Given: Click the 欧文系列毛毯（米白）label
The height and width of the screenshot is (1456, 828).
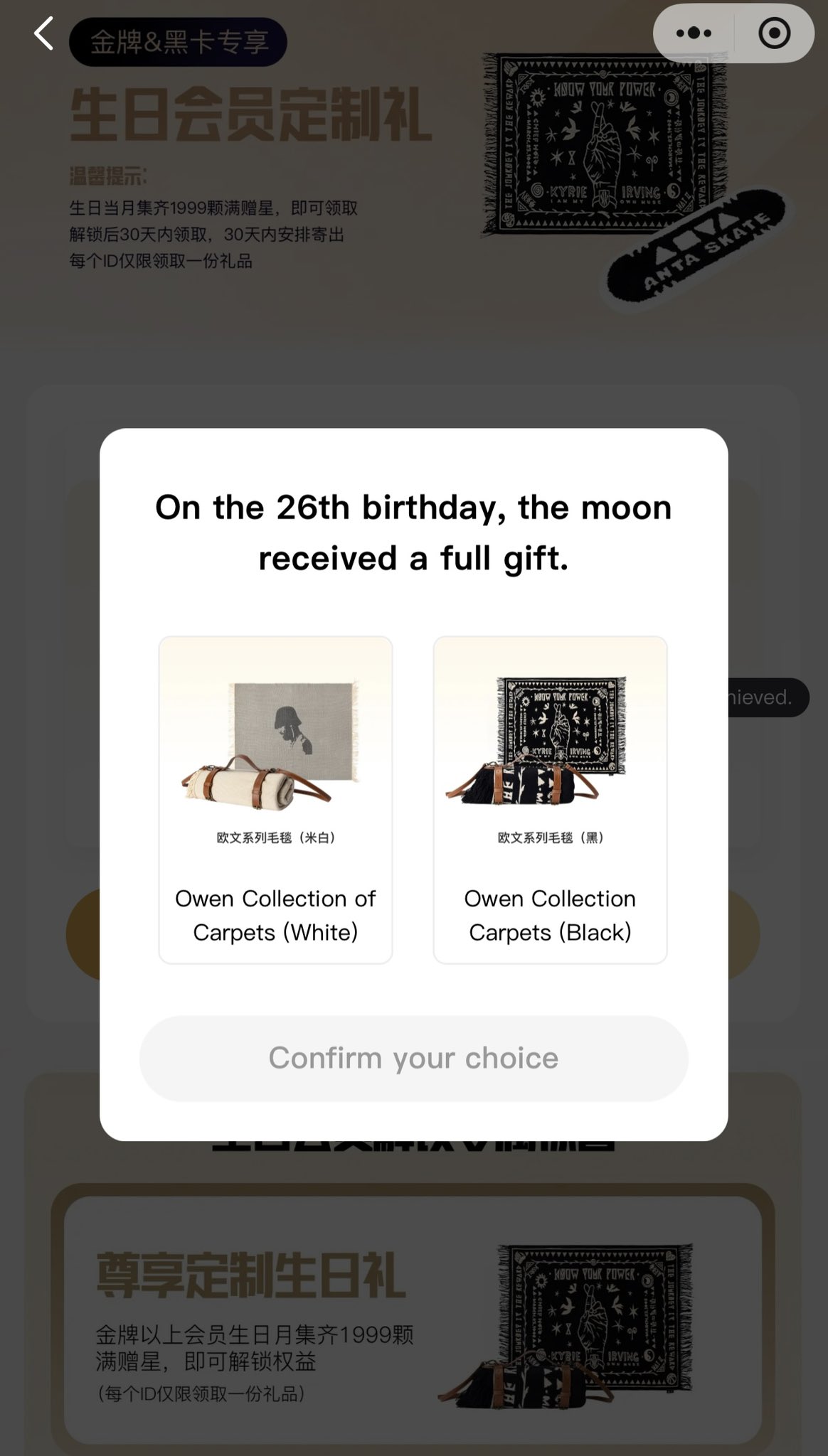Looking at the screenshot, I should click(x=275, y=837).
